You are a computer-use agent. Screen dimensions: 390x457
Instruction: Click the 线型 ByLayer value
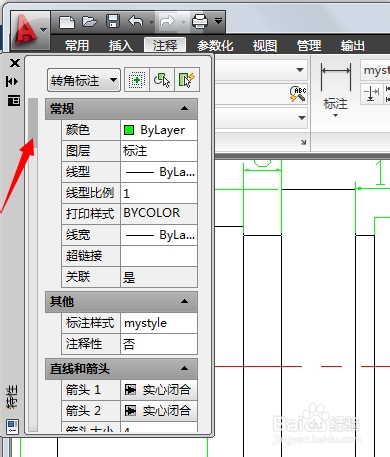tap(159, 172)
